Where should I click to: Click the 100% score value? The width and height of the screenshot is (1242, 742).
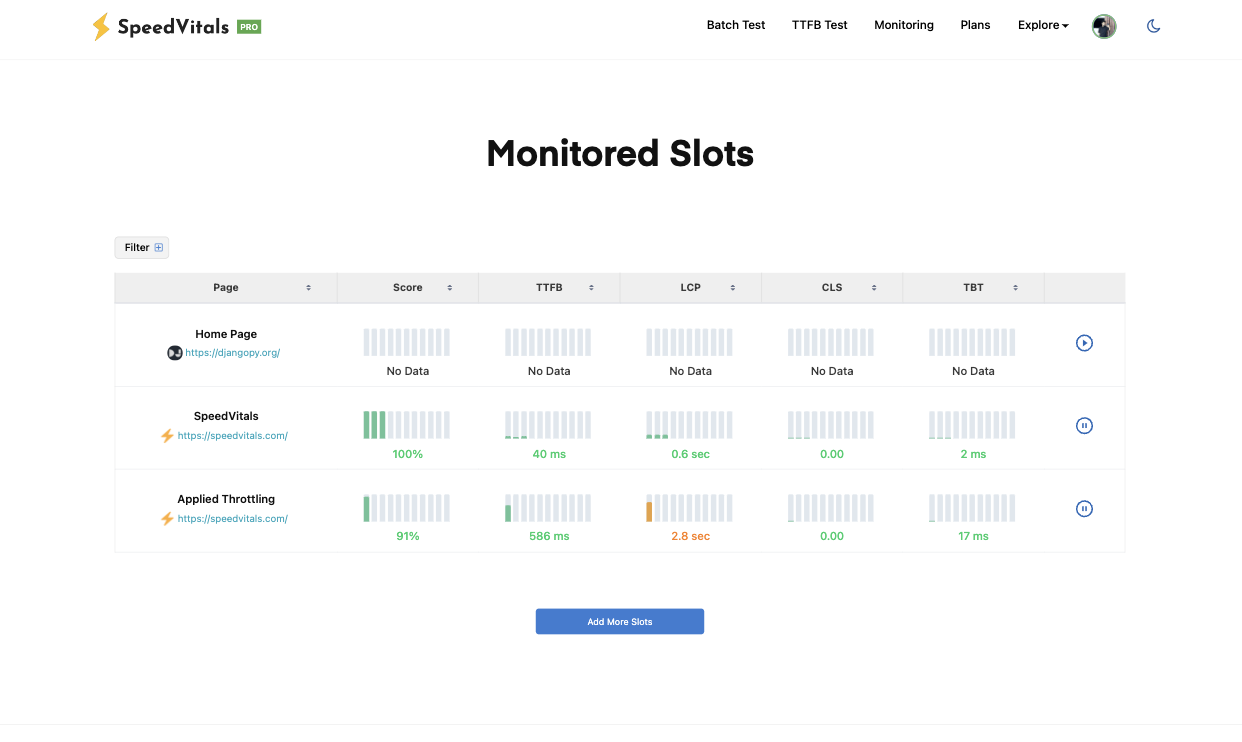pyautogui.click(x=408, y=454)
